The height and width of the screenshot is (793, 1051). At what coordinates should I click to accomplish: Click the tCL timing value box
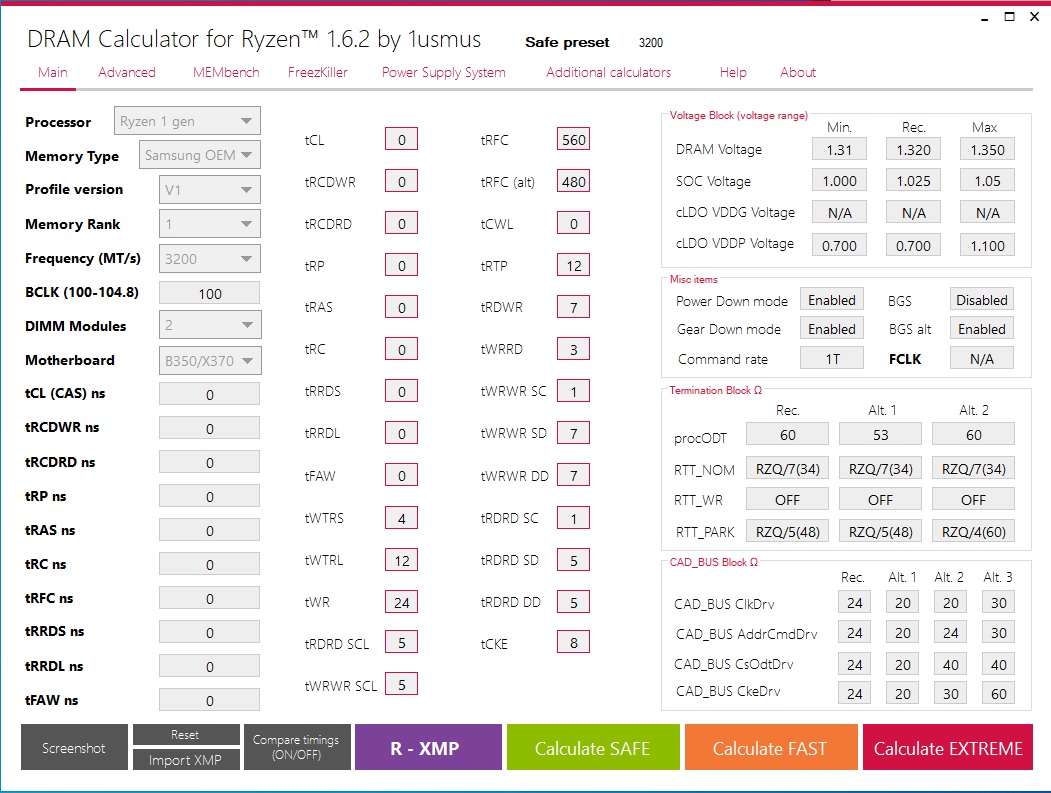[401, 139]
